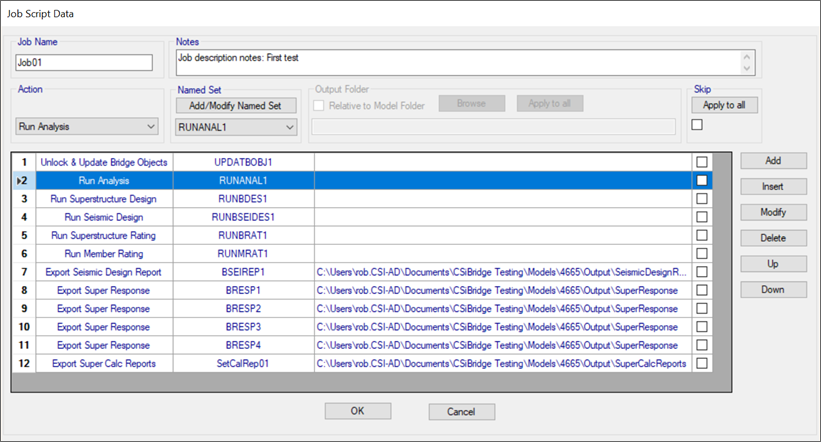This screenshot has height=442, width=821.
Task: Click the Skip Apply to all button
Action: 730,105
